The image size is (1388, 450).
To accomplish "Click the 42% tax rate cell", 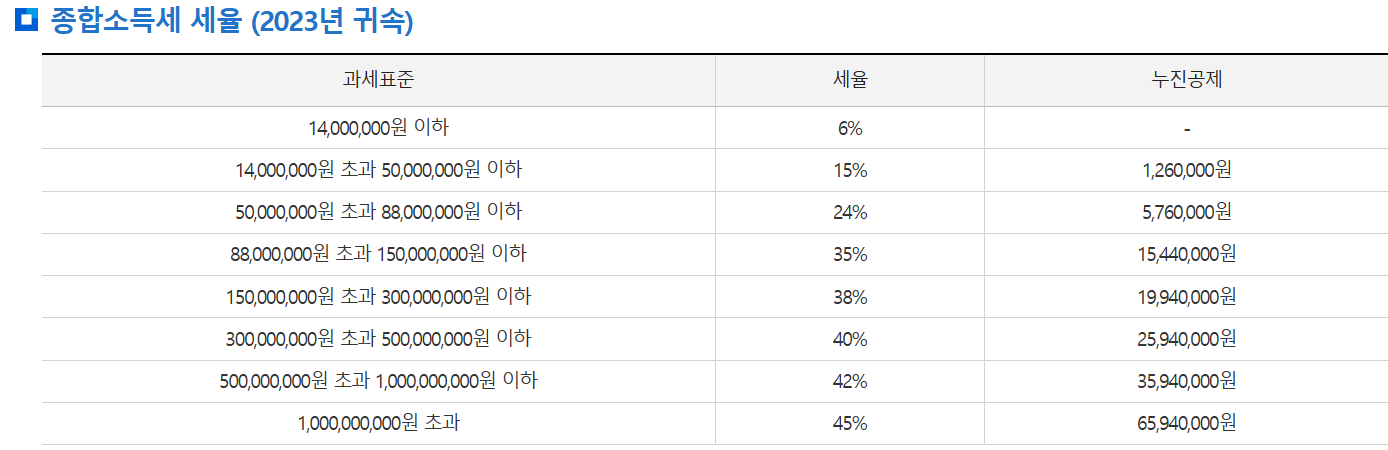I will coord(850,381).
